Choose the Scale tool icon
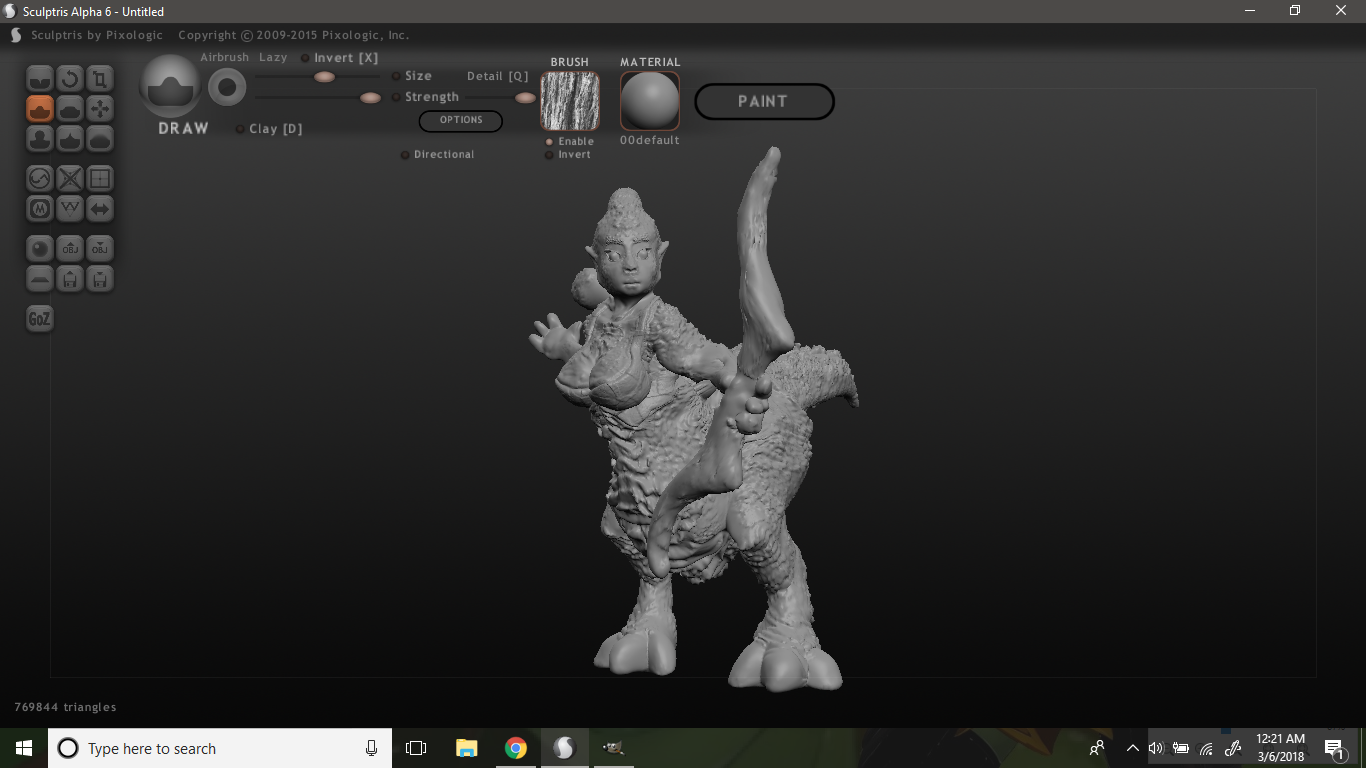The width and height of the screenshot is (1366, 768). [99, 78]
